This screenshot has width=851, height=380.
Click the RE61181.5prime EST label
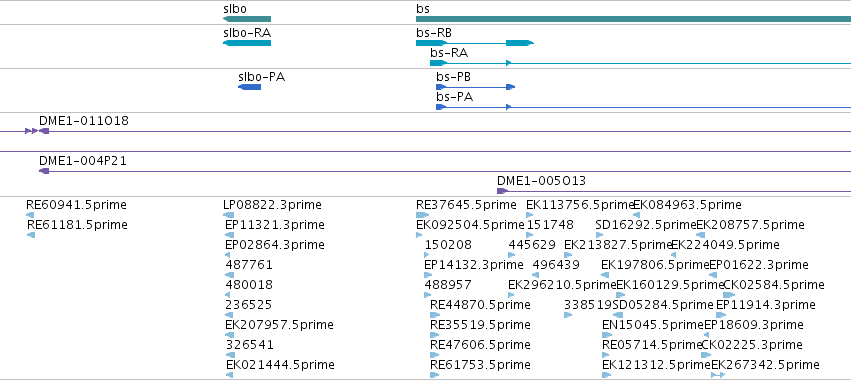pyautogui.click(x=77, y=225)
